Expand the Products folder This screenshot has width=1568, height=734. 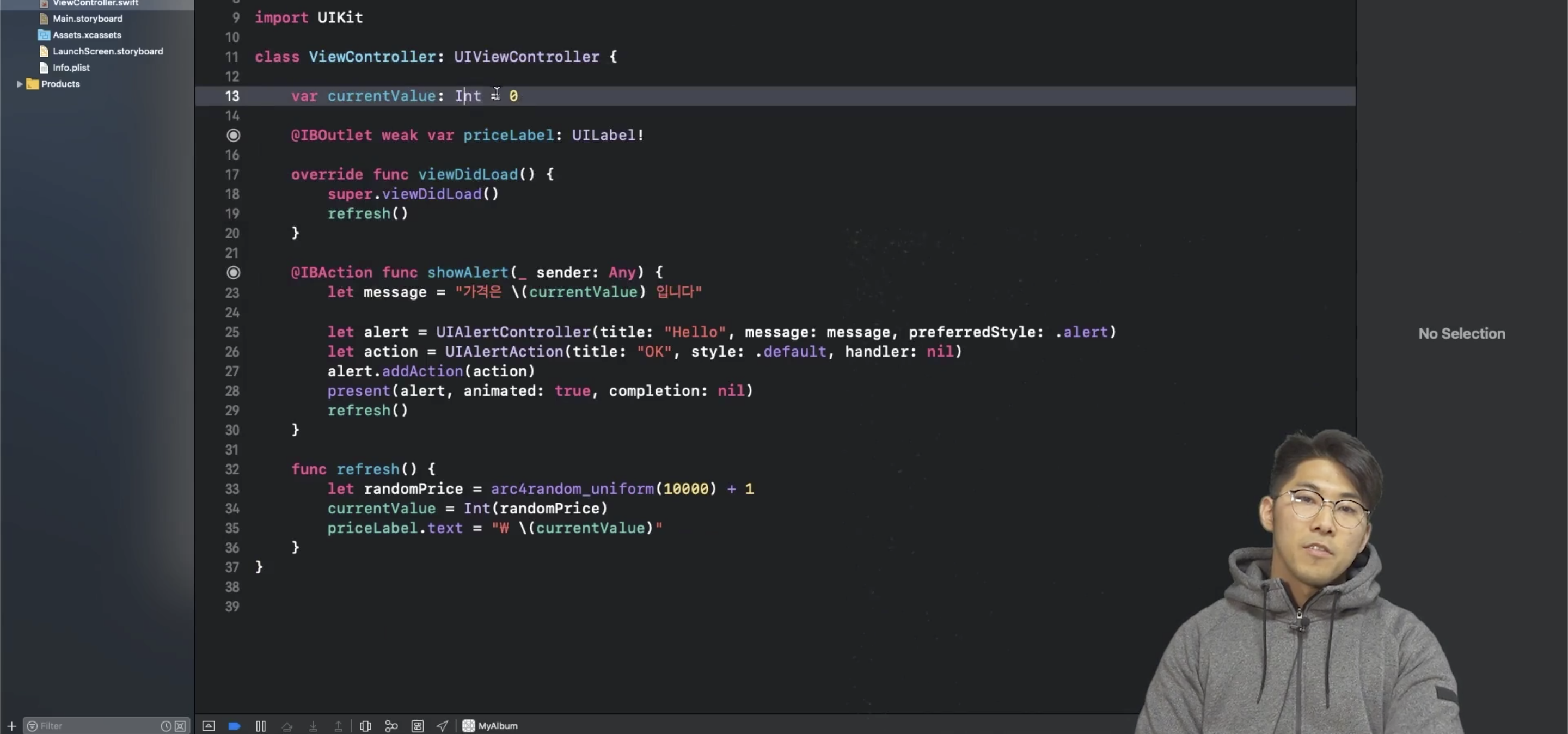[x=20, y=84]
